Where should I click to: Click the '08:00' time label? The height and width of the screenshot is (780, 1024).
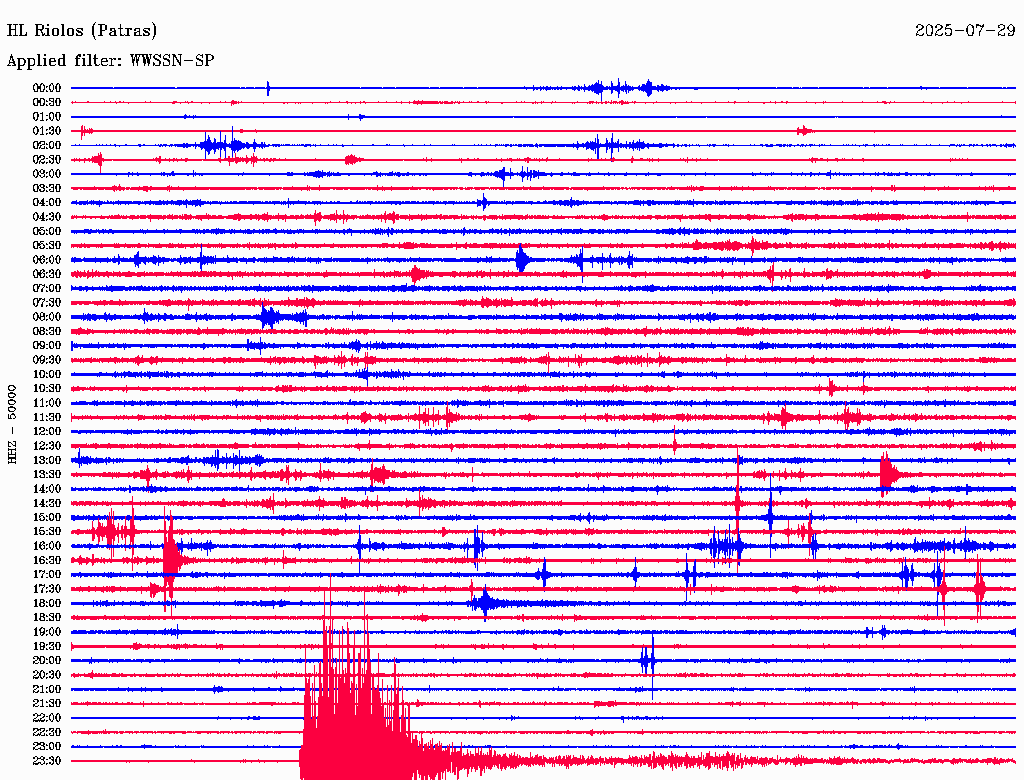[47, 317]
